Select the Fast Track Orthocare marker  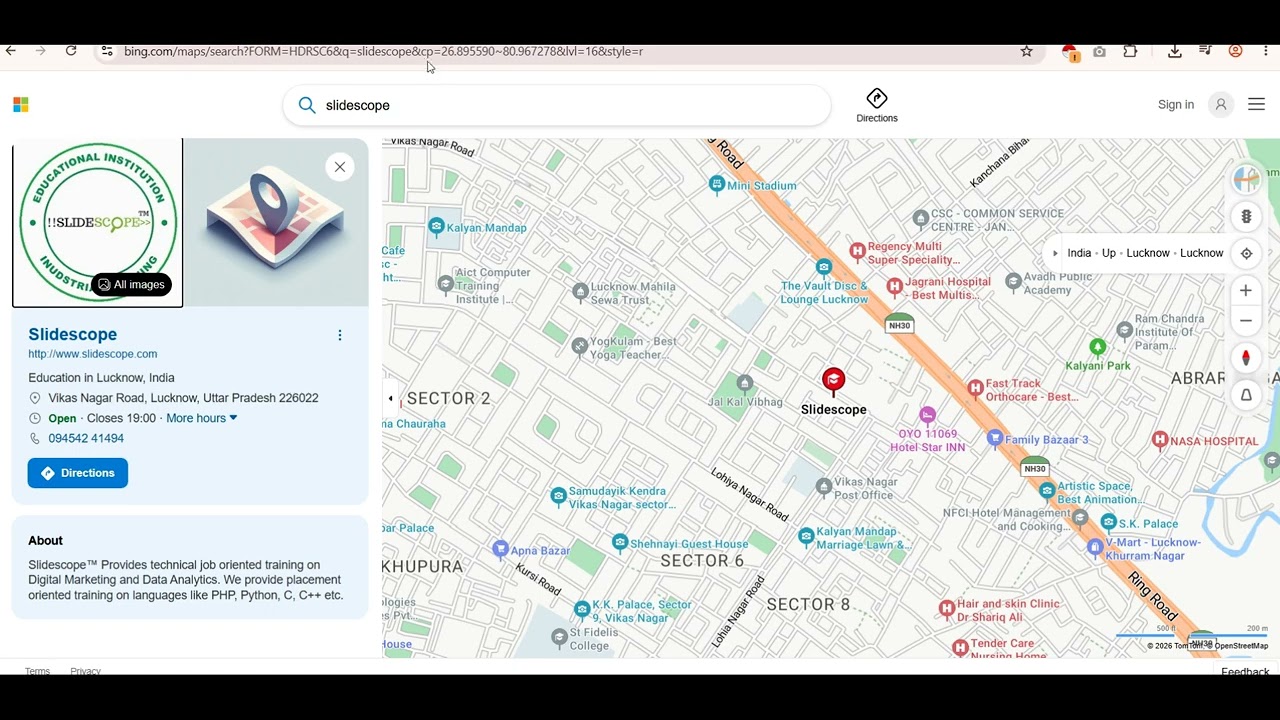pyautogui.click(x=975, y=387)
